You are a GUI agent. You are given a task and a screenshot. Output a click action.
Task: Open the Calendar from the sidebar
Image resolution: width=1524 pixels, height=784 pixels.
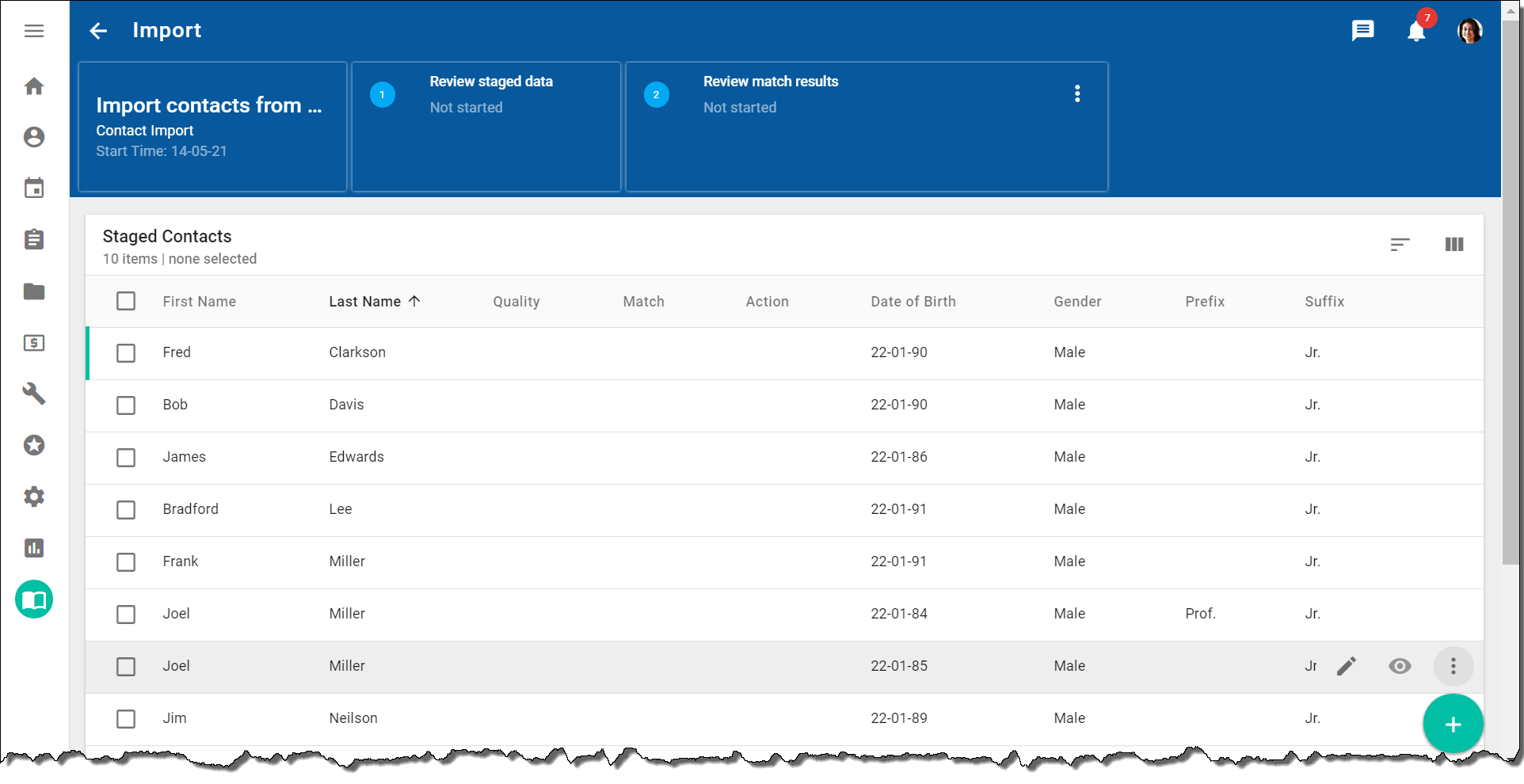tap(34, 188)
